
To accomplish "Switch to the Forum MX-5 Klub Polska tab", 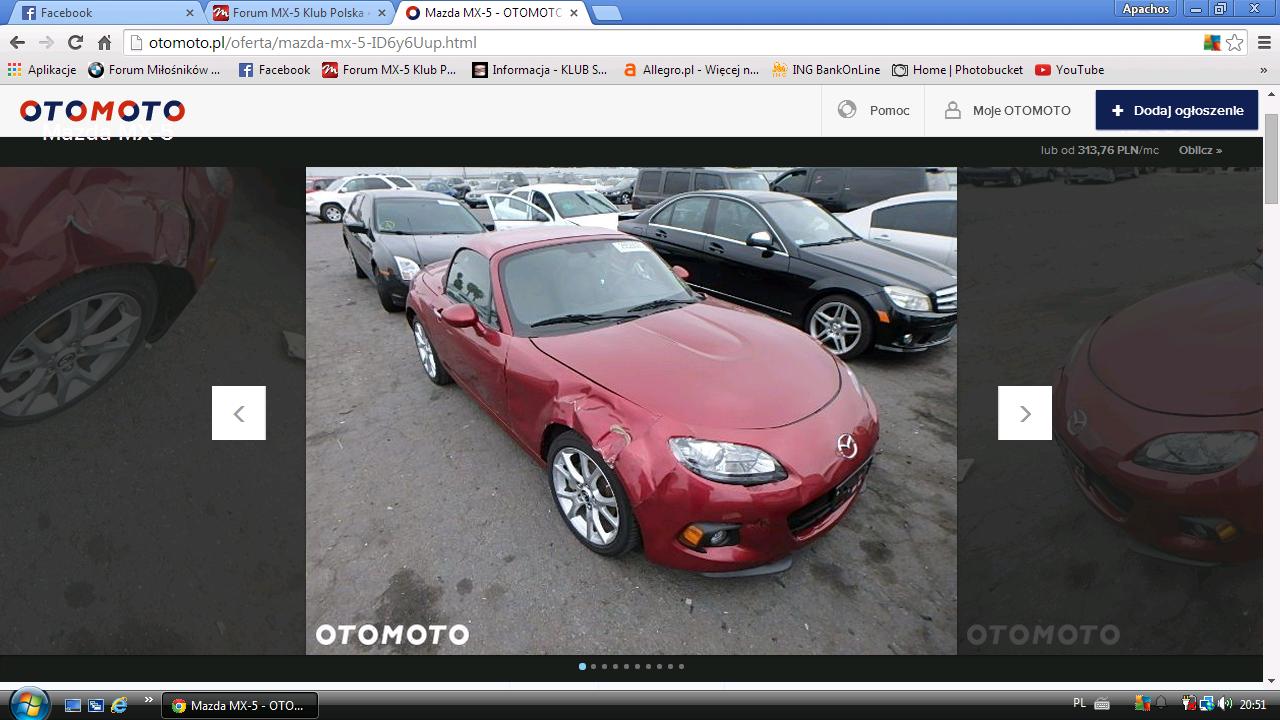I will click(x=297, y=13).
